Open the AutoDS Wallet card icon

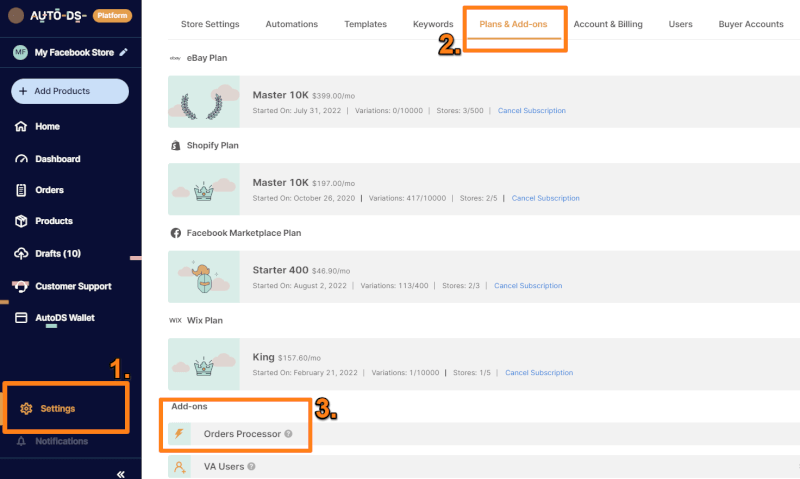(x=21, y=318)
